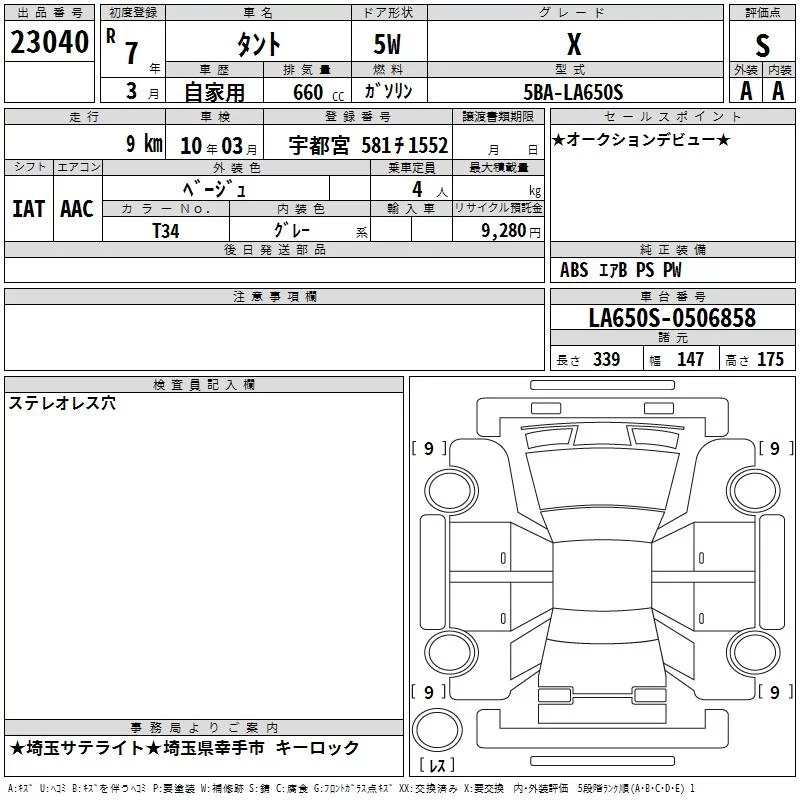The height and width of the screenshot is (800, 800).
Task: Click the [レス] spare tire label
Action: click(x=437, y=765)
